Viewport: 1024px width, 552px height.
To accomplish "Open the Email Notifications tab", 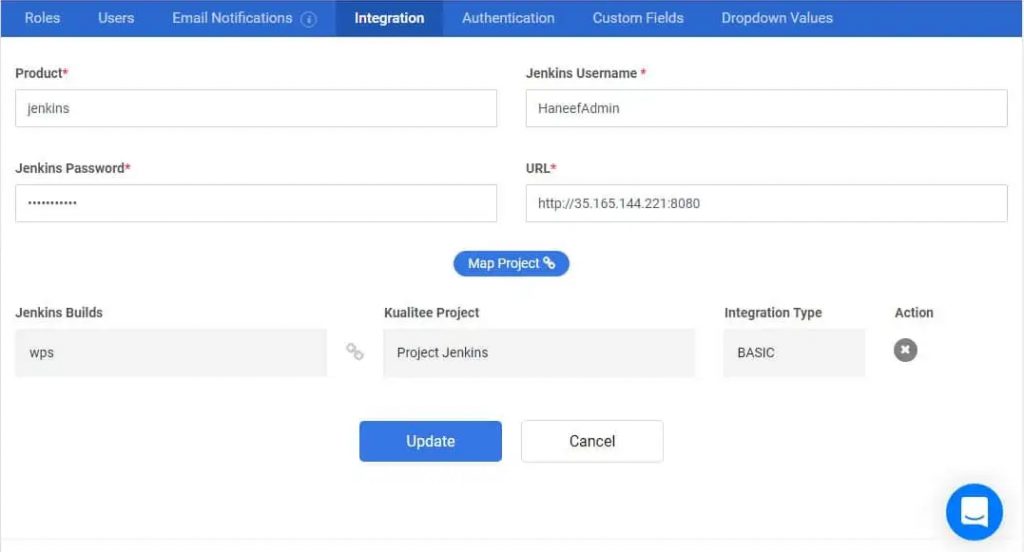I will click(232, 18).
